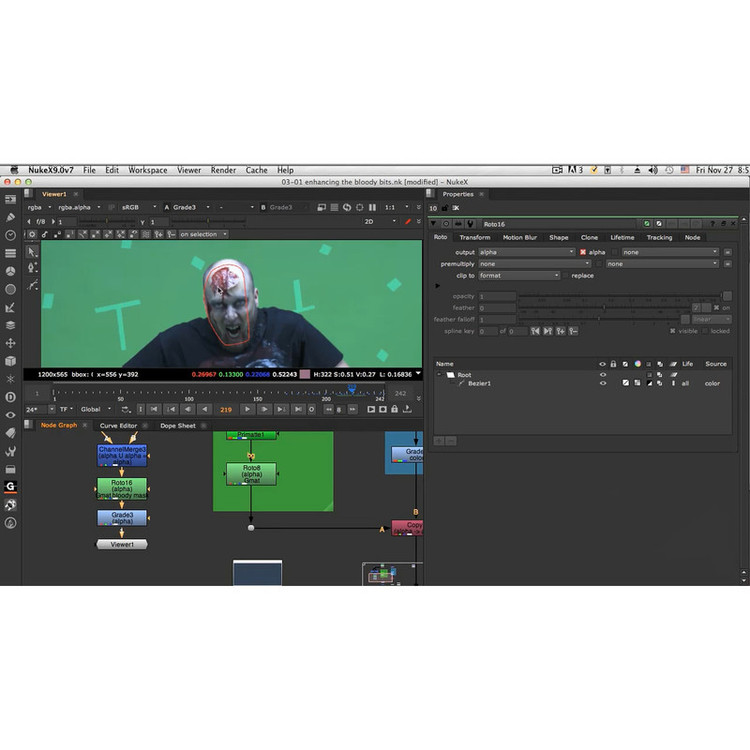
Task: Select the Grade3 node in graph
Action: point(122,517)
